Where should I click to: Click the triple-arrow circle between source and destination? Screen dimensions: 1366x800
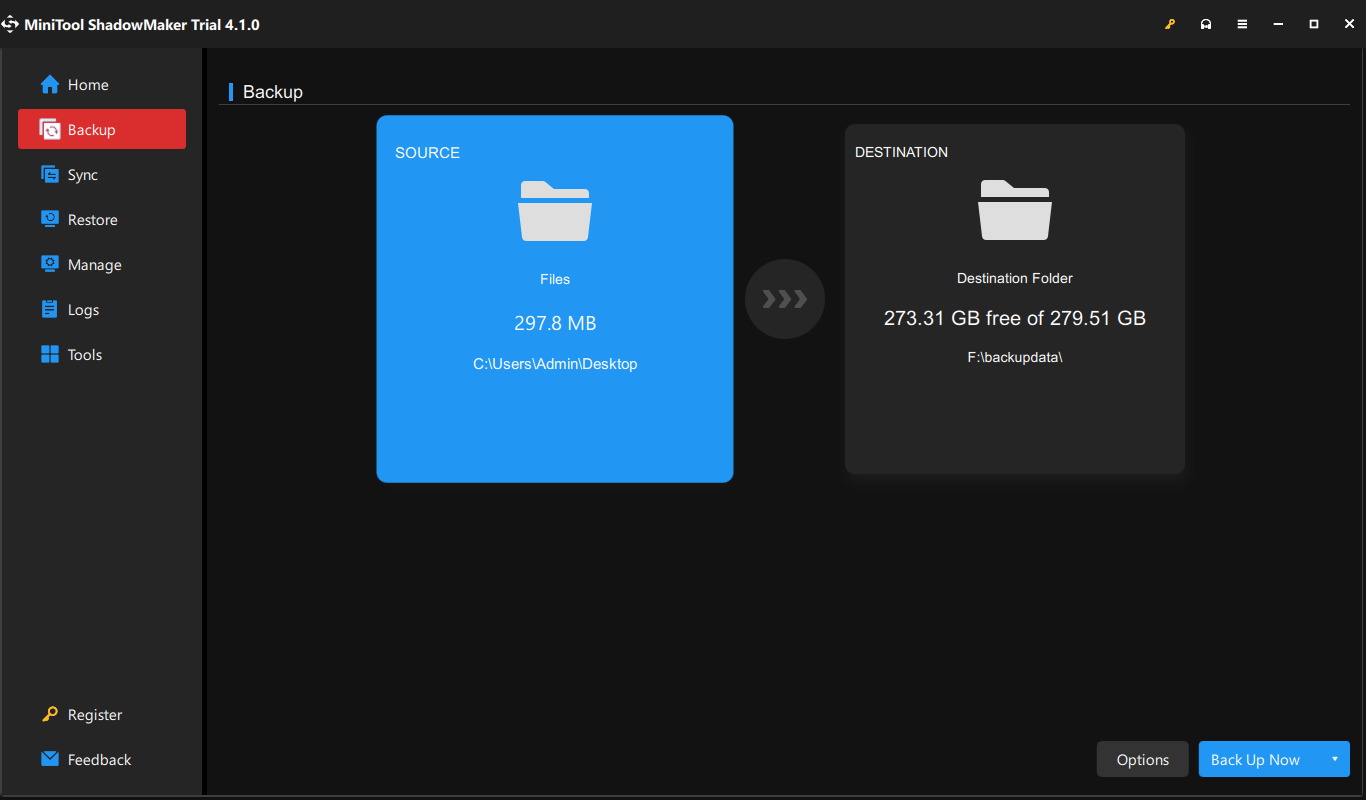pyautogui.click(x=784, y=298)
